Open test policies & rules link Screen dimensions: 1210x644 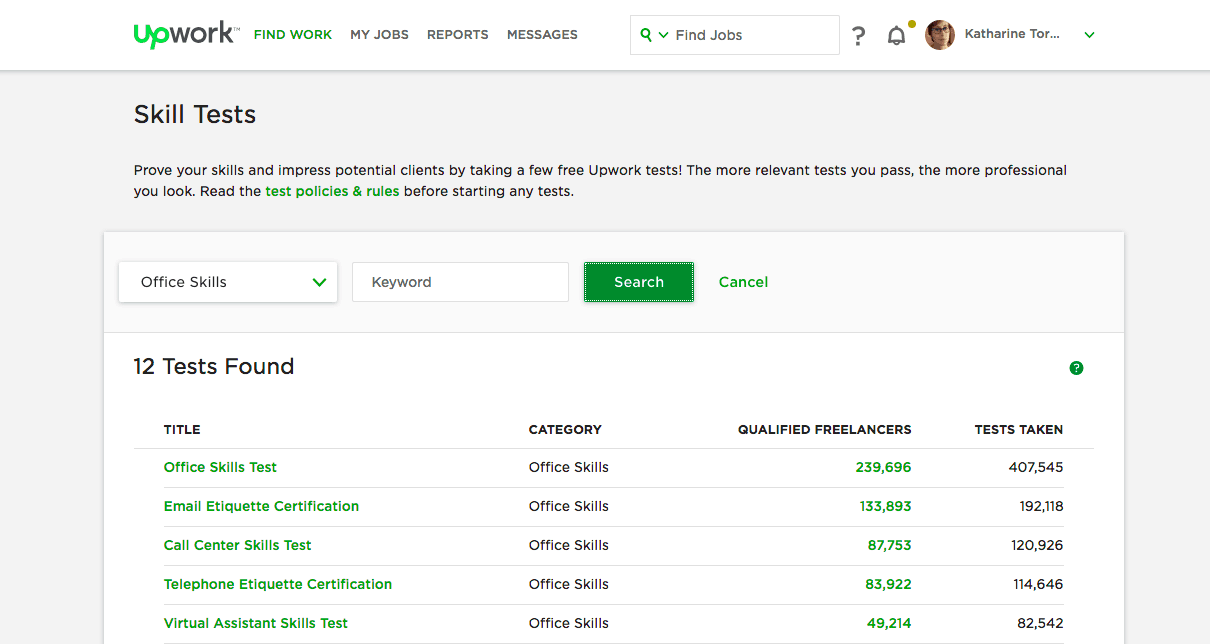click(332, 191)
